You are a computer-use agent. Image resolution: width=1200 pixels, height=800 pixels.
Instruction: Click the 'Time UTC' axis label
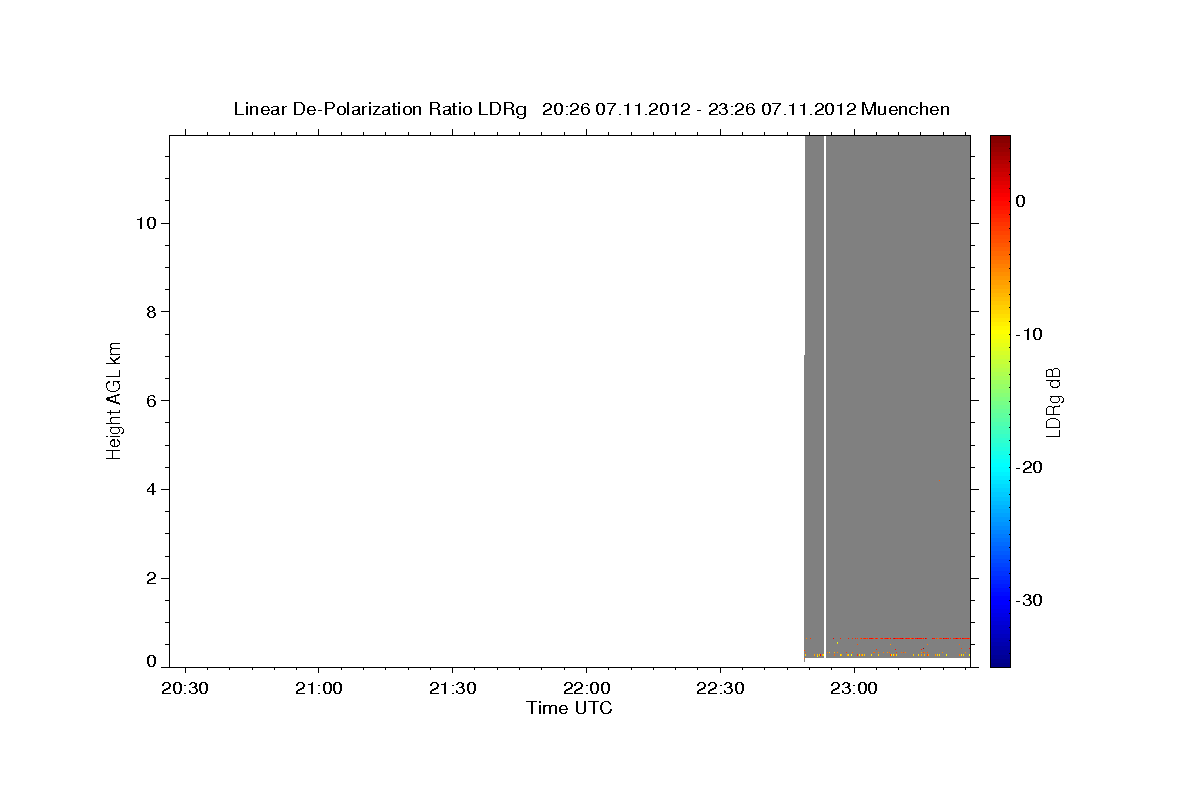[569, 708]
